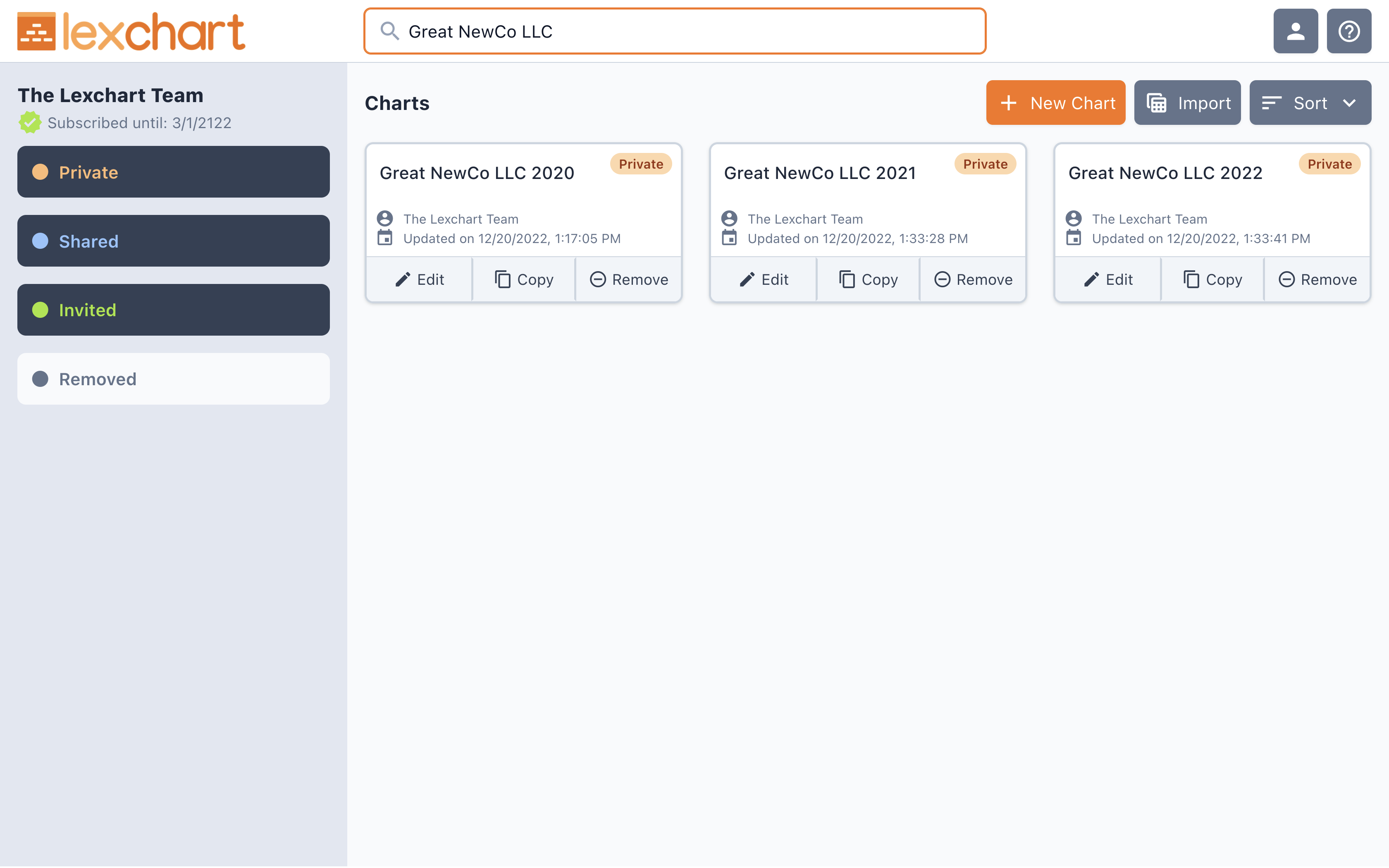This screenshot has height=868, width=1389.
Task: Open the user account icon
Action: [1296, 31]
